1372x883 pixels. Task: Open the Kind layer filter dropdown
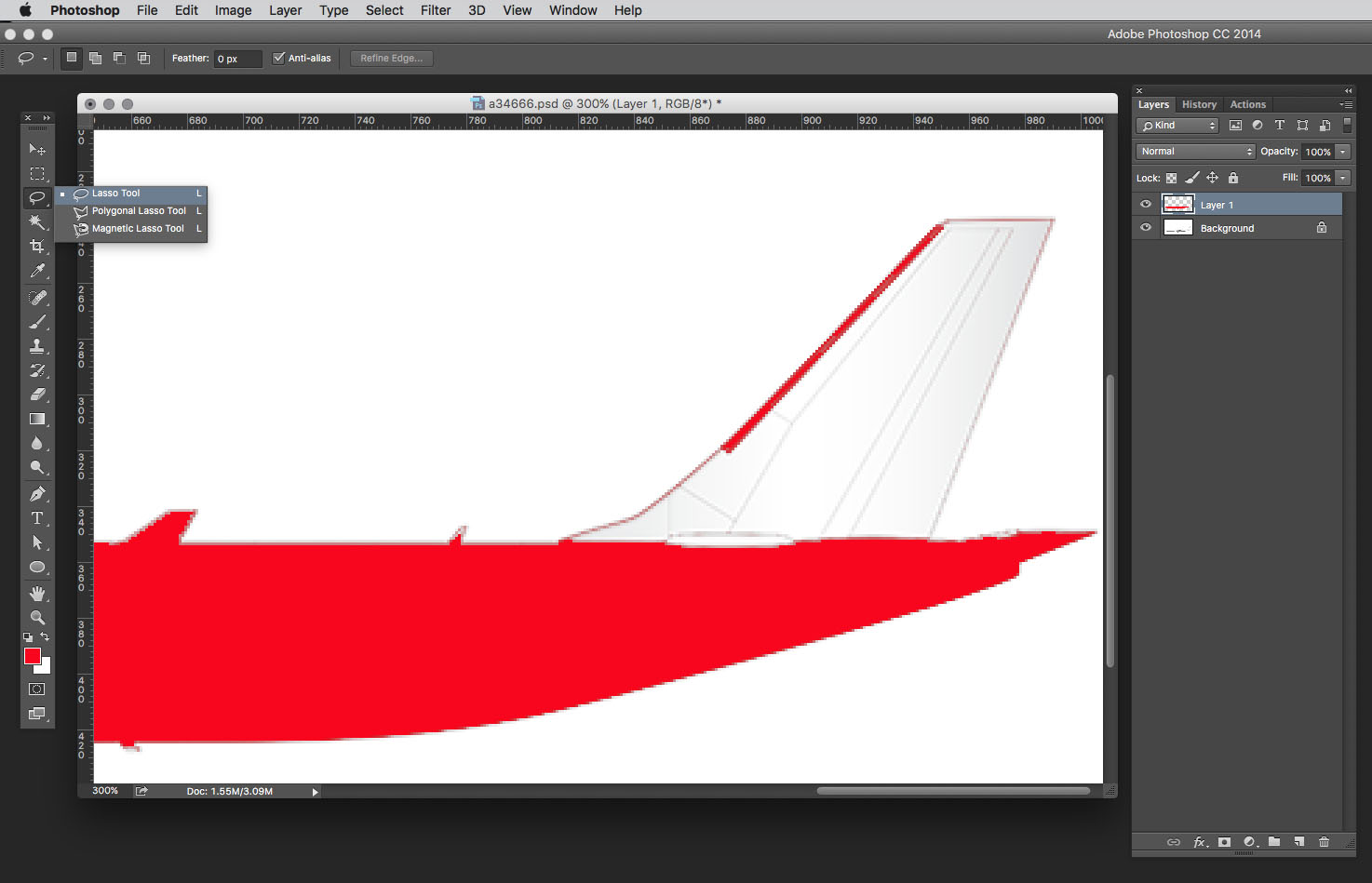point(1177,126)
